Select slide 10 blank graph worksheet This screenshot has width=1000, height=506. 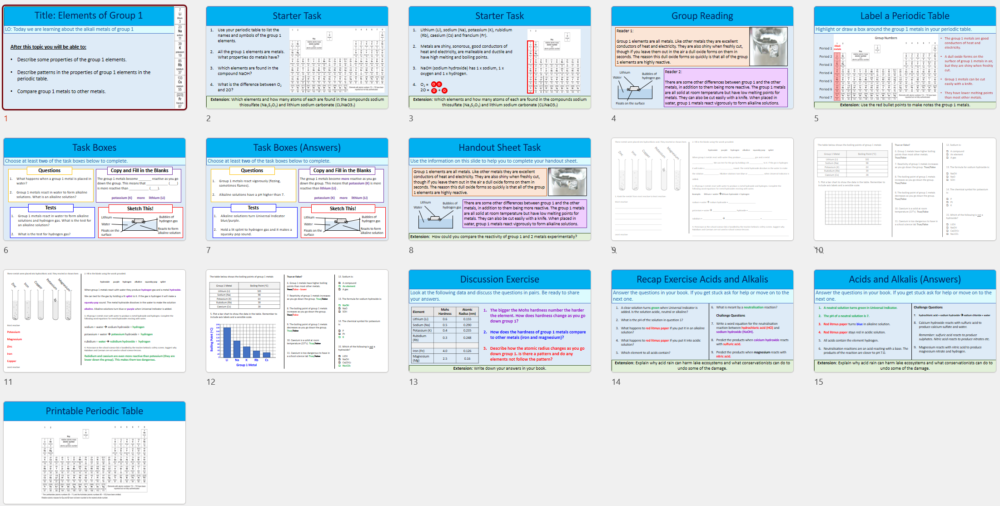[x=904, y=190]
